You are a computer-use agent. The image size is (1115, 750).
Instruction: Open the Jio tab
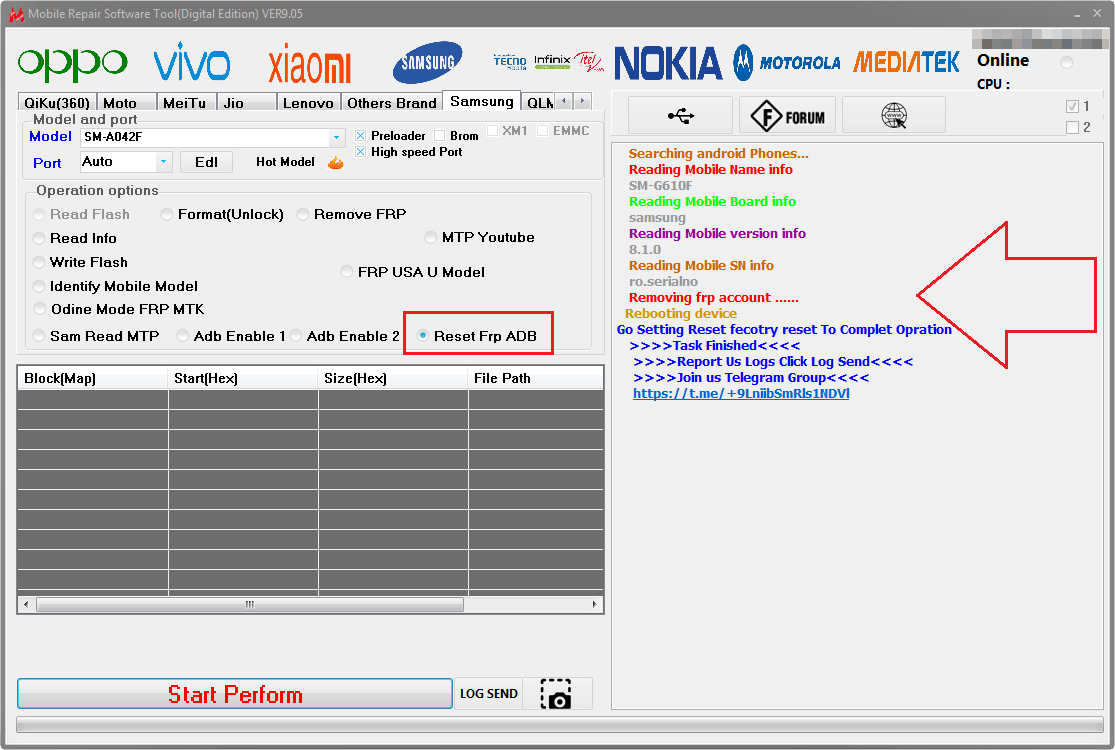pyautogui.click(x=246, y=102)
